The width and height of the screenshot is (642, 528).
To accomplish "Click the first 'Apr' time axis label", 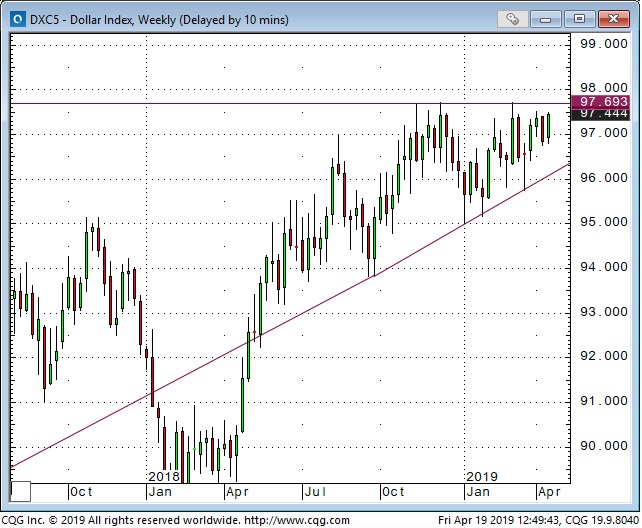I will [237, 492].
